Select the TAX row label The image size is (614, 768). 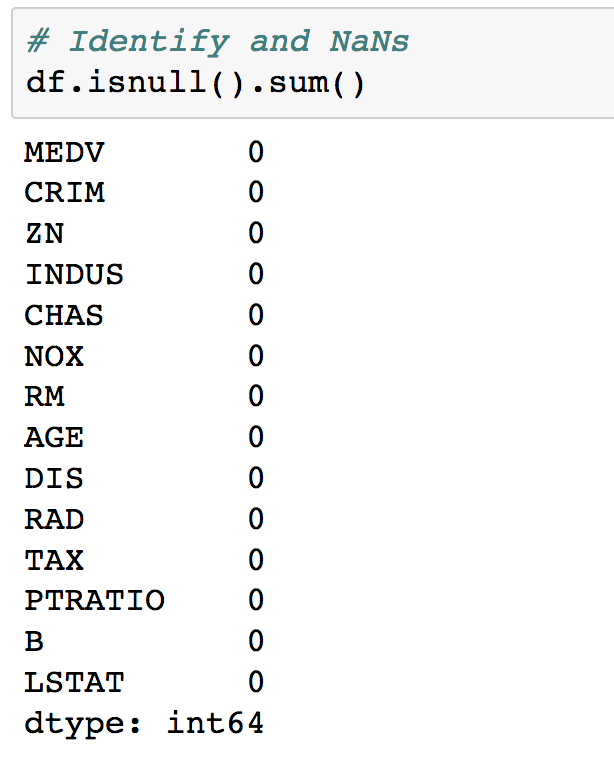(x=54, y=560)
